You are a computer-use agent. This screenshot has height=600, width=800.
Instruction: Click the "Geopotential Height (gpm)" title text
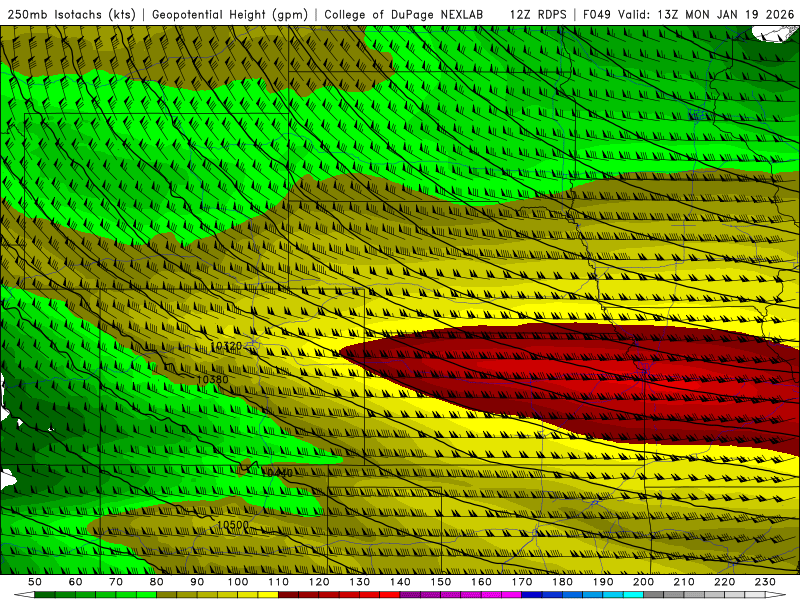230,15
